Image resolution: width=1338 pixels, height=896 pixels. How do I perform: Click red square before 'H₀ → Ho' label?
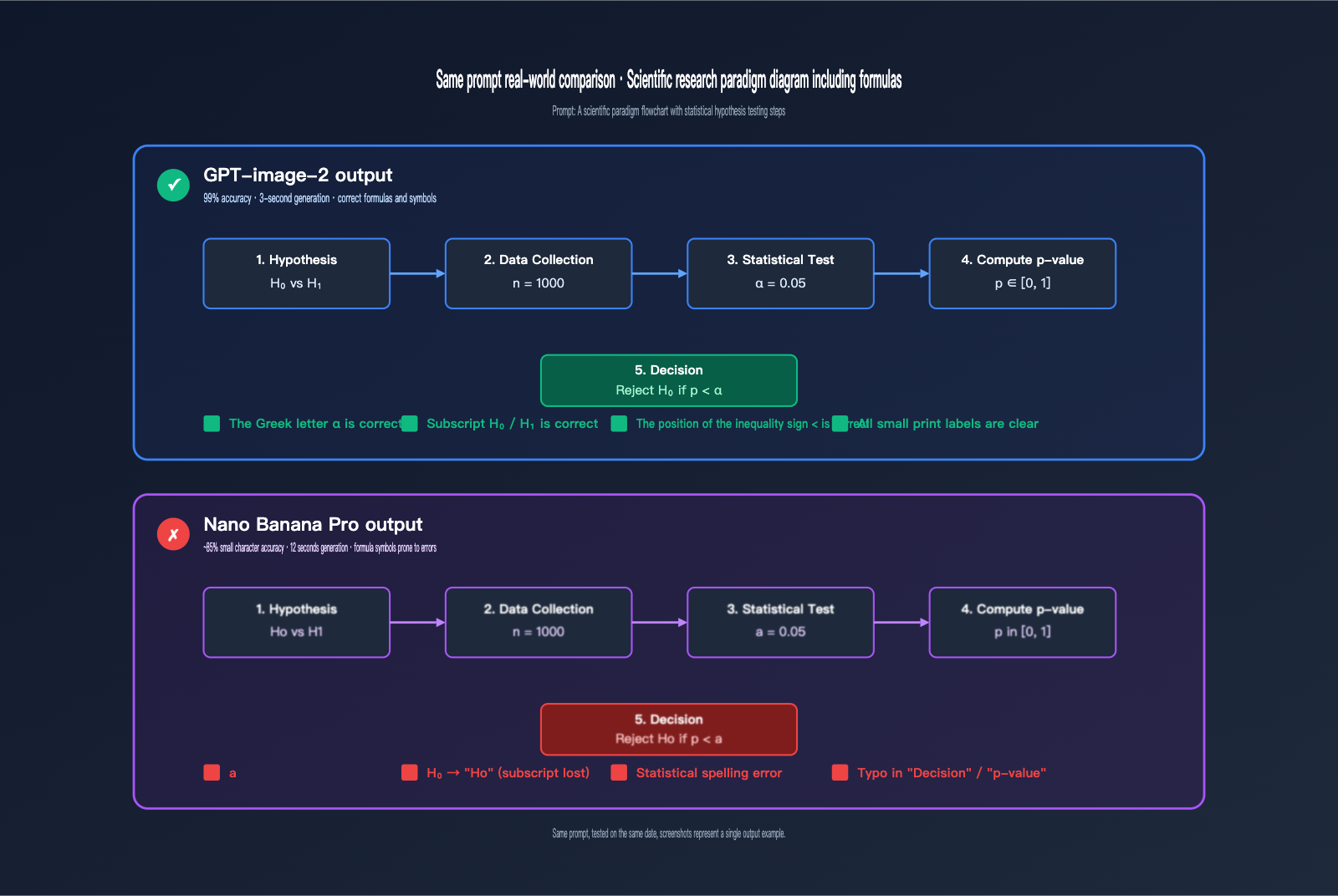(409, 772)
